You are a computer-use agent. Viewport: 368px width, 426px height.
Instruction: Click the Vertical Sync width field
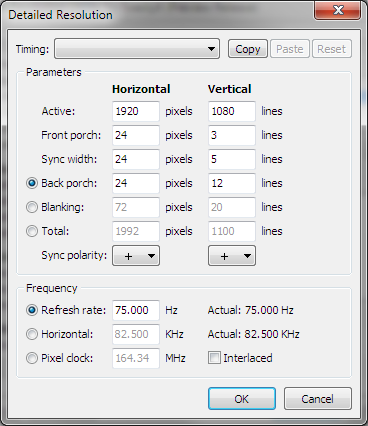(232, 159)
